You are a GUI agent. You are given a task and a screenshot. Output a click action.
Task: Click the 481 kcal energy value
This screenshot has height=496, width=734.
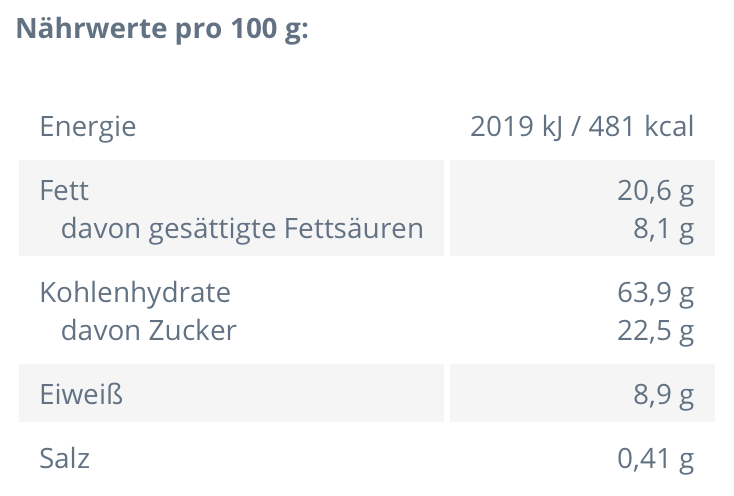[641, 127]
